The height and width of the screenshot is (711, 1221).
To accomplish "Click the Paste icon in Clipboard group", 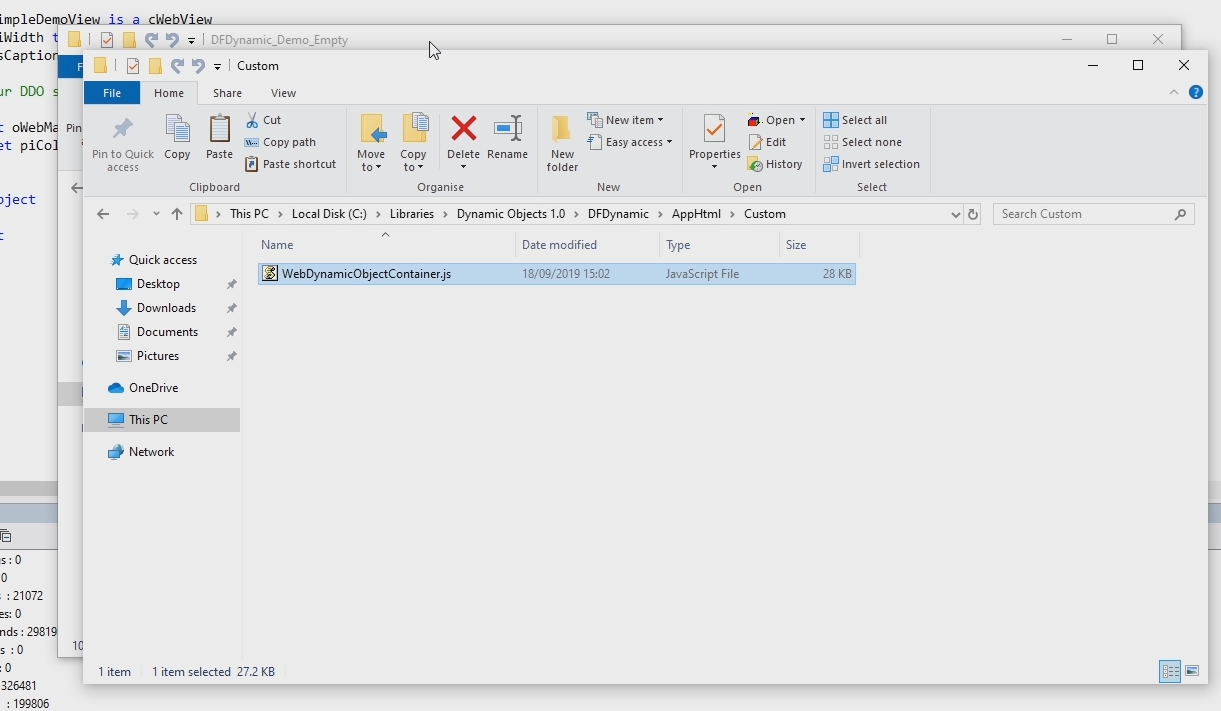I will pos(219,138).
